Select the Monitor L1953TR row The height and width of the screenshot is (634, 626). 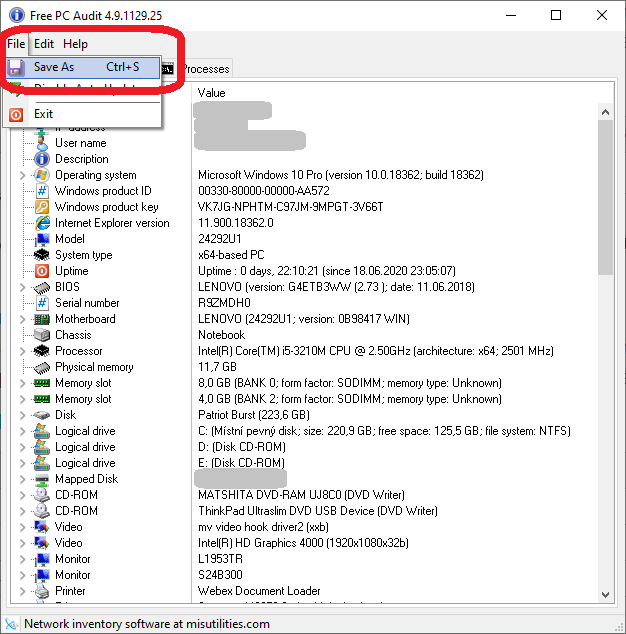click(x=220, y=559)
